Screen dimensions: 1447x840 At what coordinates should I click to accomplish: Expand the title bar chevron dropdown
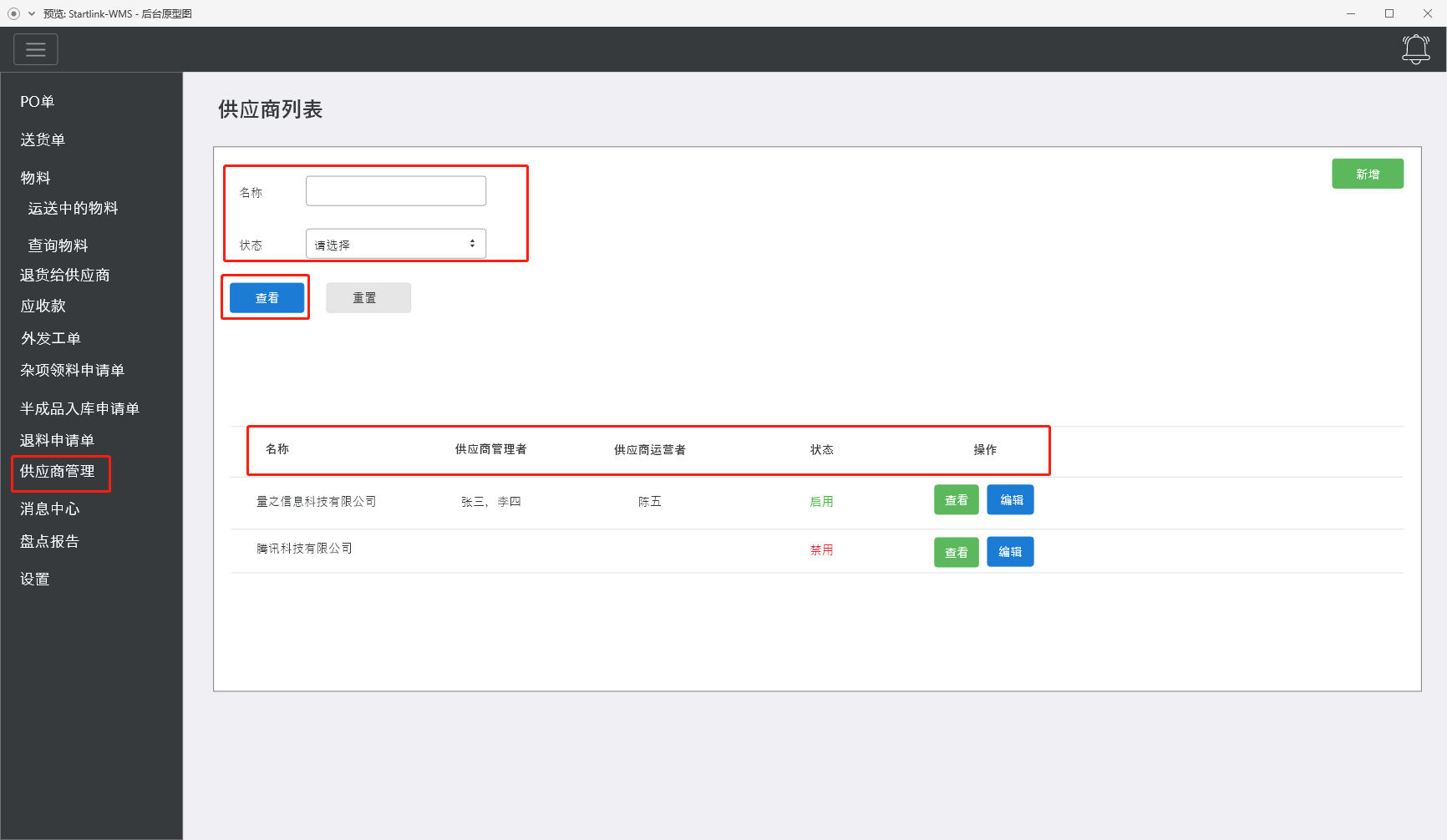[x=32, y=13]
